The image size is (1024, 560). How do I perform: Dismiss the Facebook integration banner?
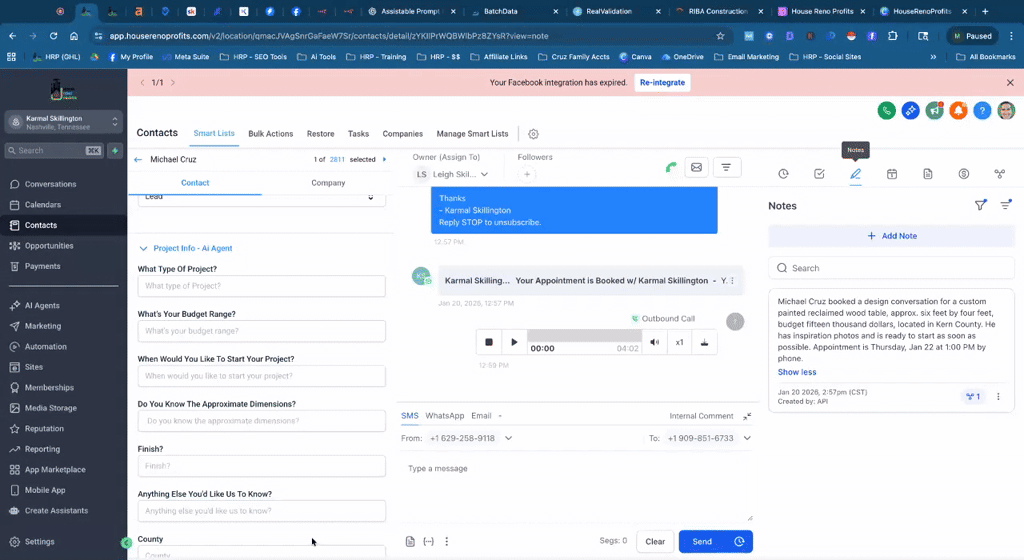pyautogui.click(x=1010, y=82)
